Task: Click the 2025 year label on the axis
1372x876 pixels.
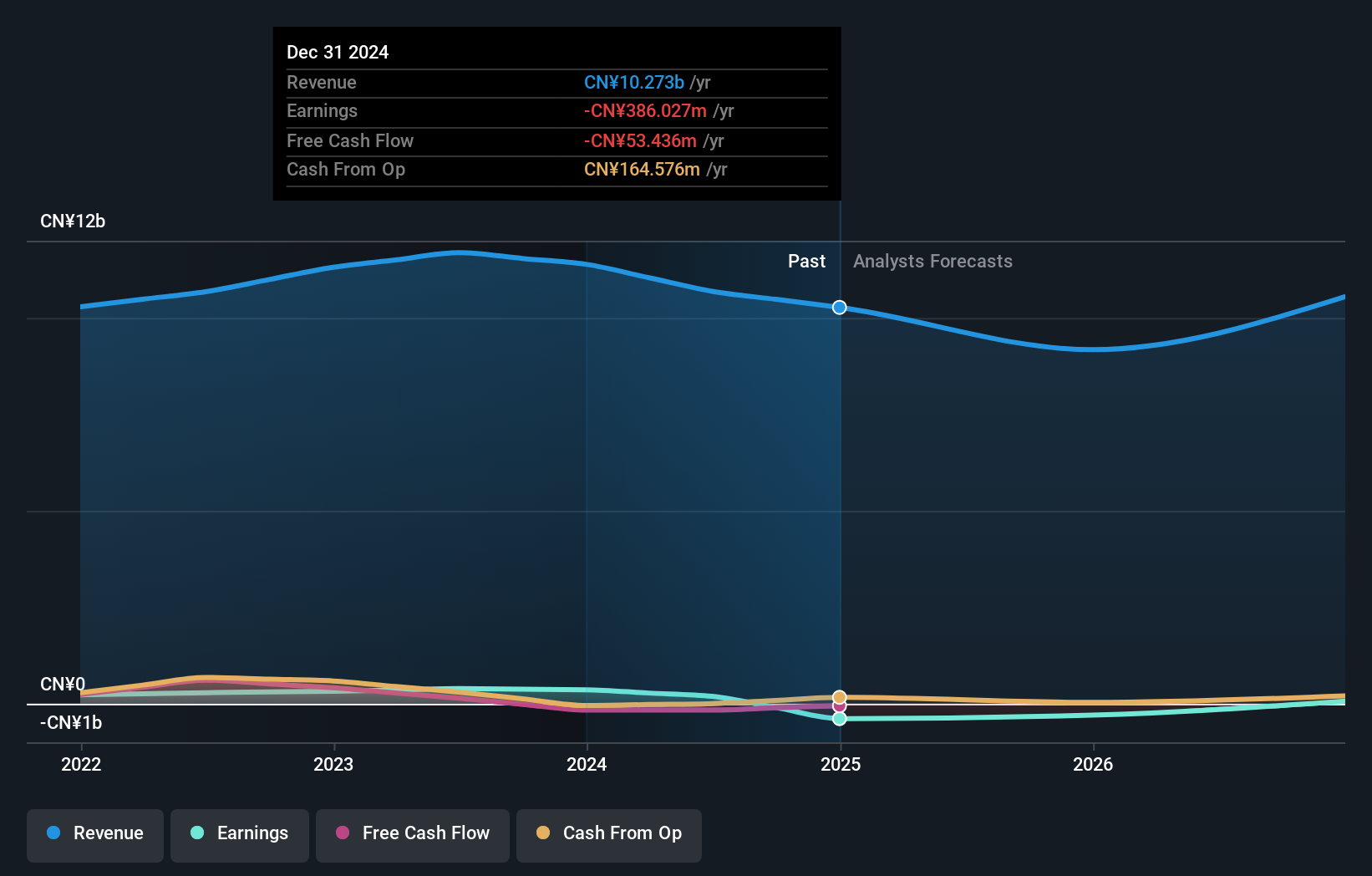Action: (x=841, y=764)
